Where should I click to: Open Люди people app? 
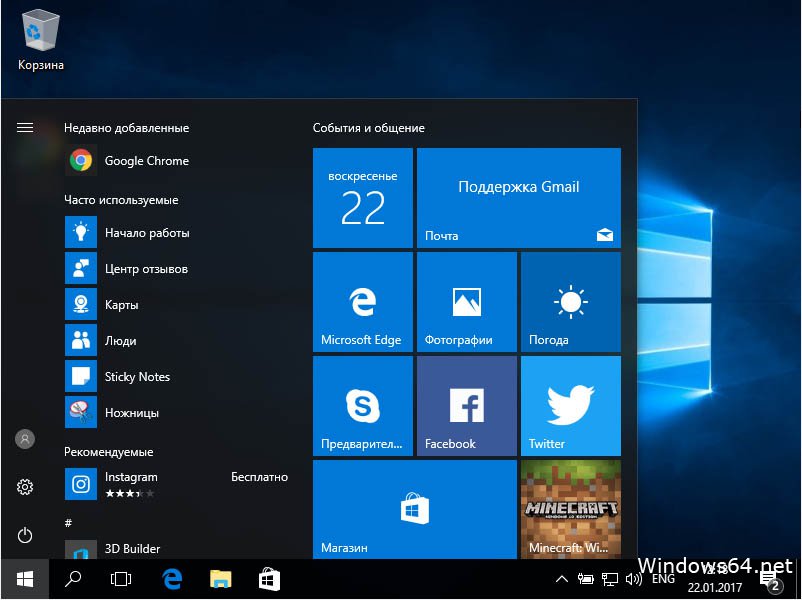coord(176,341)
